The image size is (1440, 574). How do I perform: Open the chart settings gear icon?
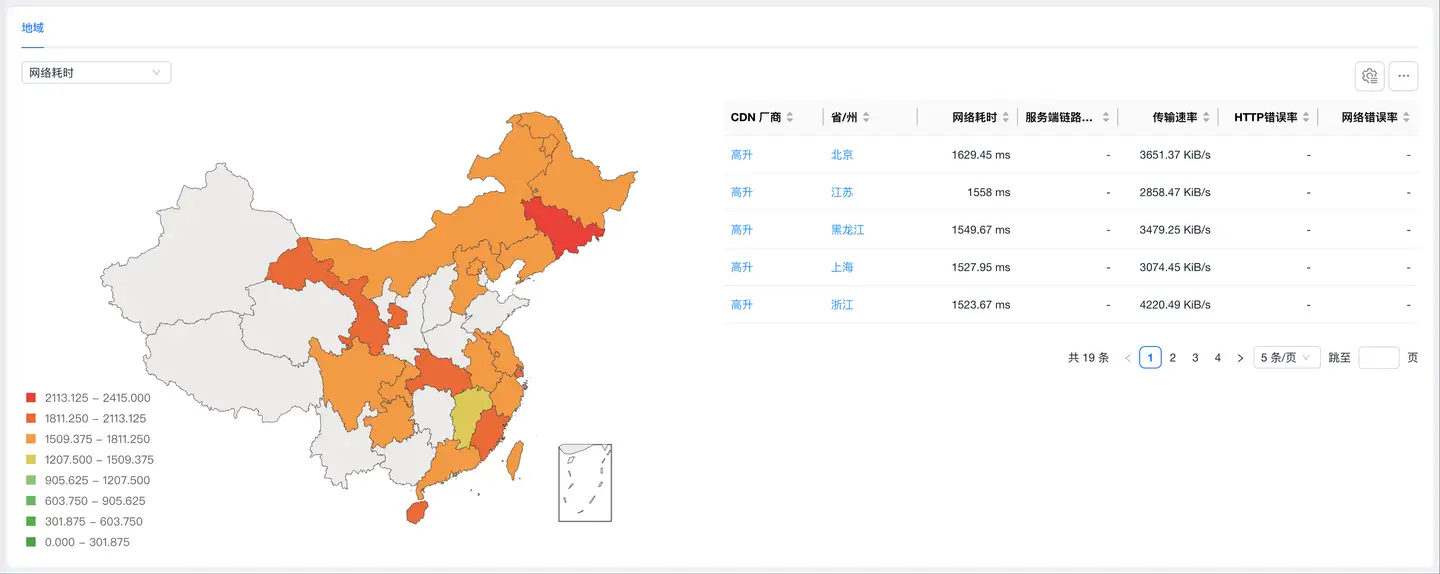click(1369, 76)
